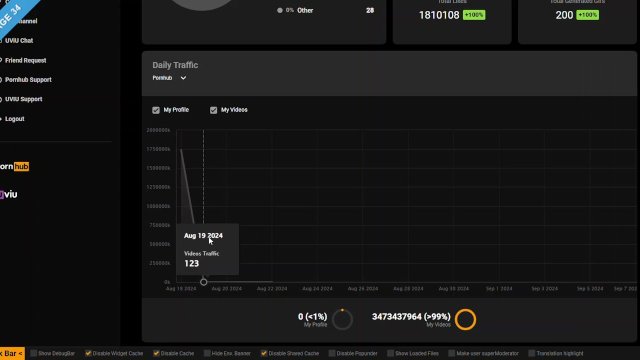640x360 pixels.
Task: Uncheck the My Videos checkbox
Action: (213, 110)
